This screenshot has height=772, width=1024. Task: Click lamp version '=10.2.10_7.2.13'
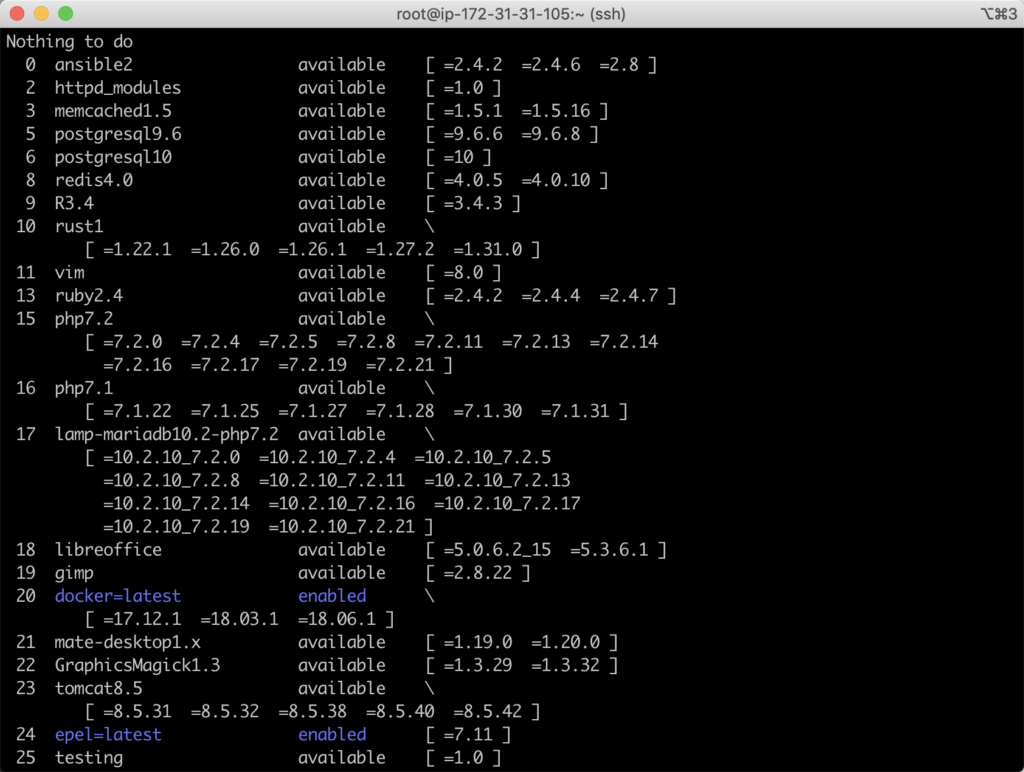(x=497, y=481)
